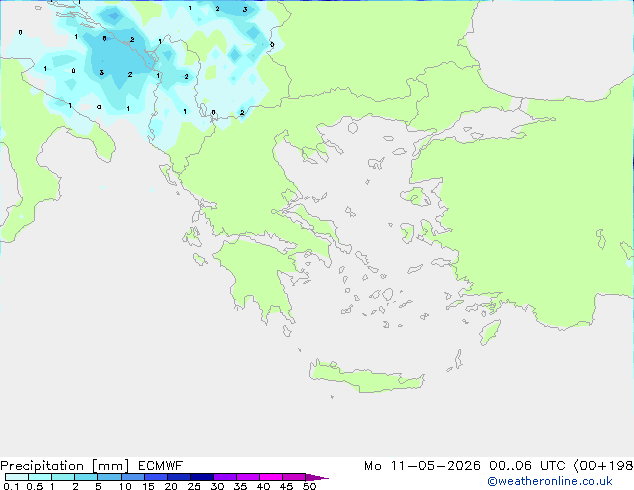Click the 'Mo 11-05-2026' forecast date text
634x490 pixels.
pyautogui.click(x=422, y=466)
